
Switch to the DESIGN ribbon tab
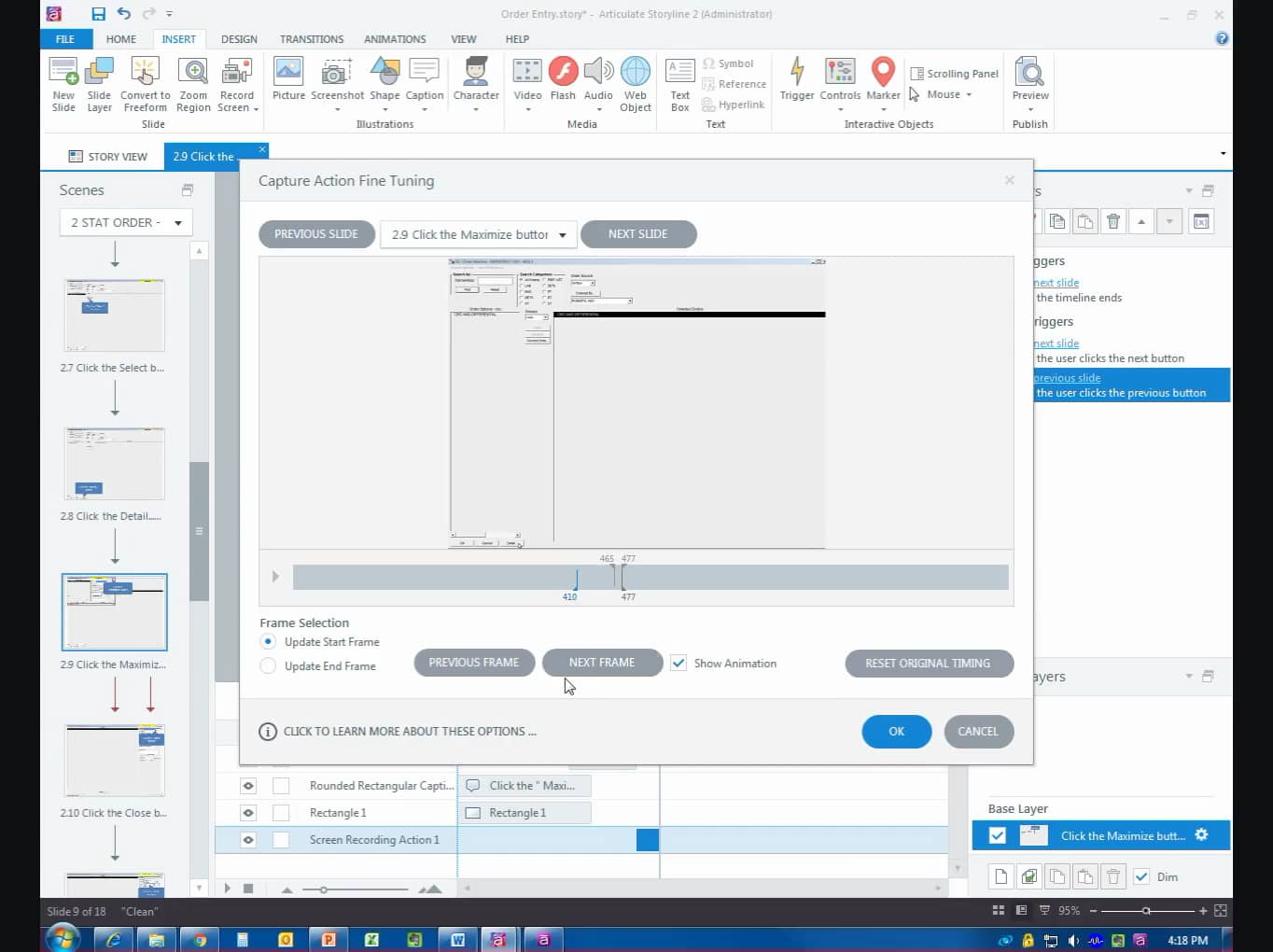pos(239,39)
